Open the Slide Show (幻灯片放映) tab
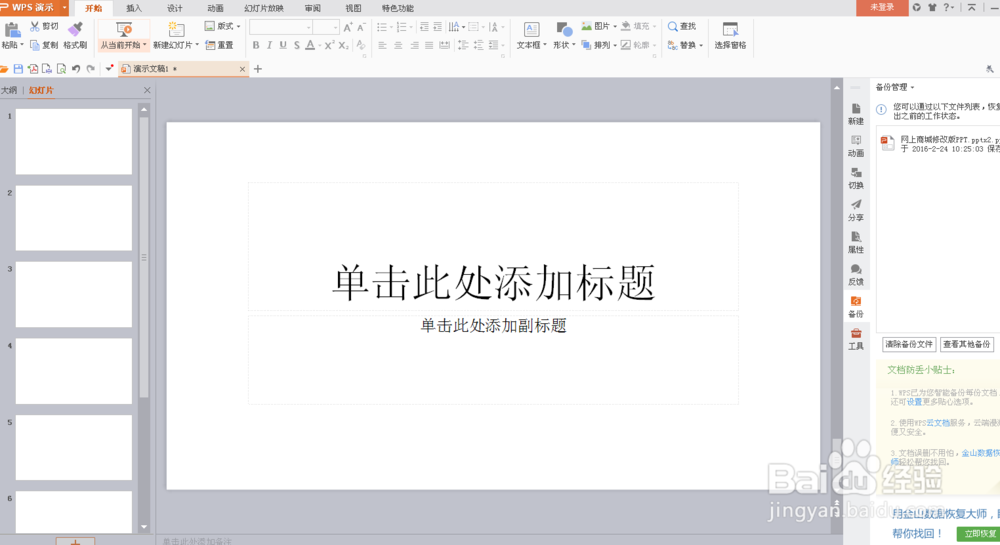This screenshot has width=1000, height=545. [264, 8]
